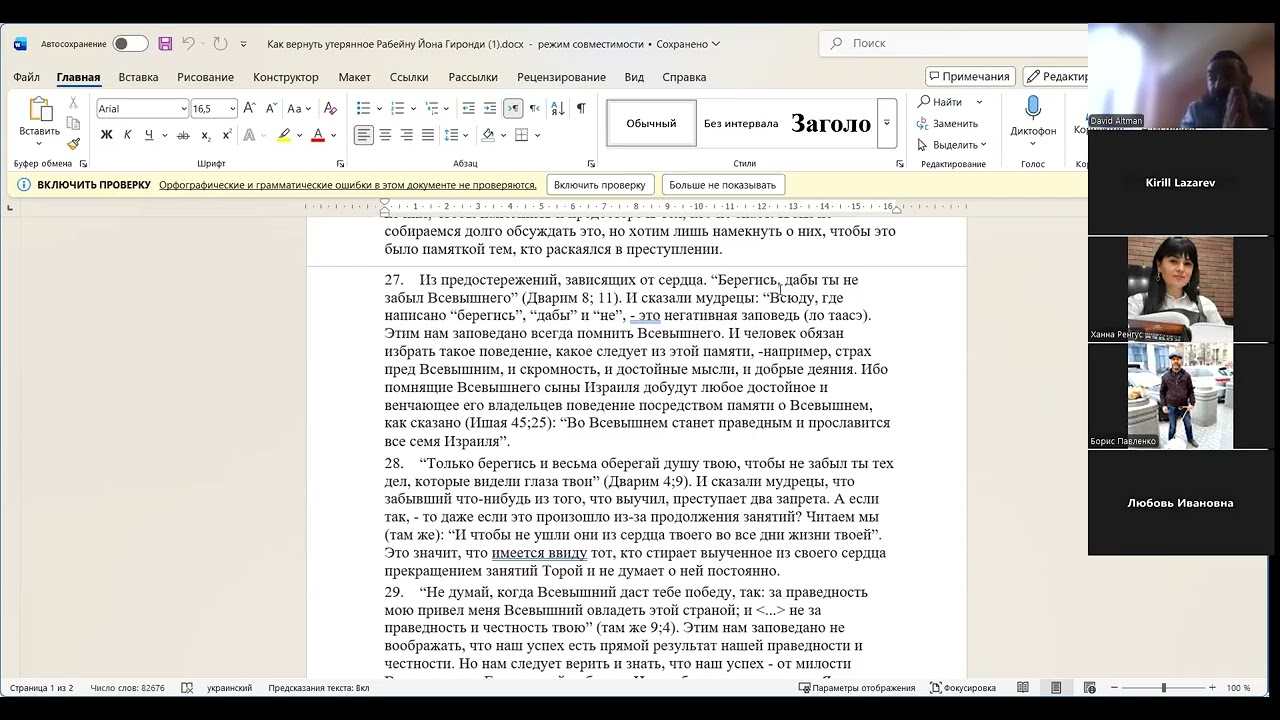
Task: Switch to the Вставка tab
Action: point(138,77)
